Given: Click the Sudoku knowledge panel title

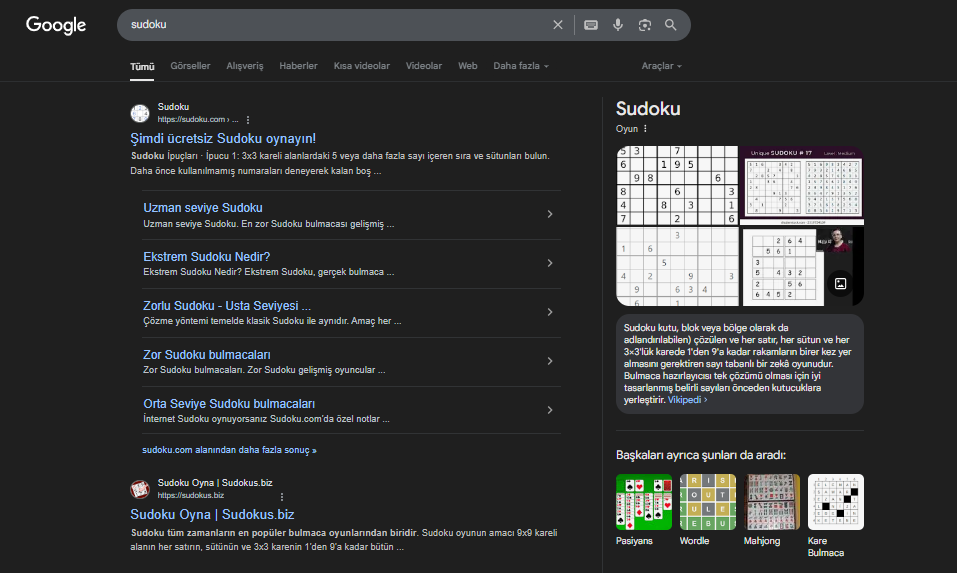Looking at the screenshot, I should [x=648, y=109].
